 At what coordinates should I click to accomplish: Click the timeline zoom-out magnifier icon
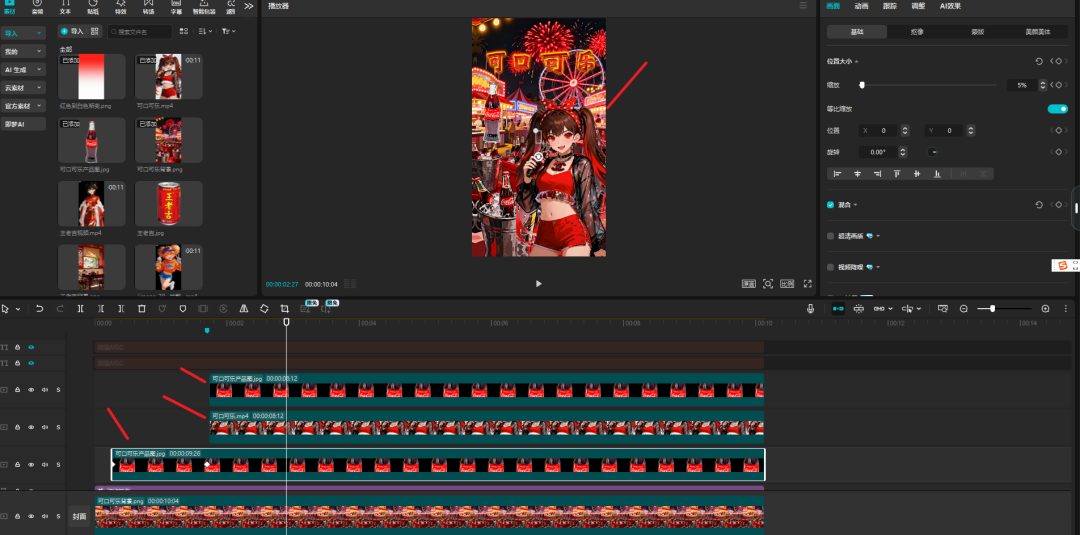pos(964,309)
